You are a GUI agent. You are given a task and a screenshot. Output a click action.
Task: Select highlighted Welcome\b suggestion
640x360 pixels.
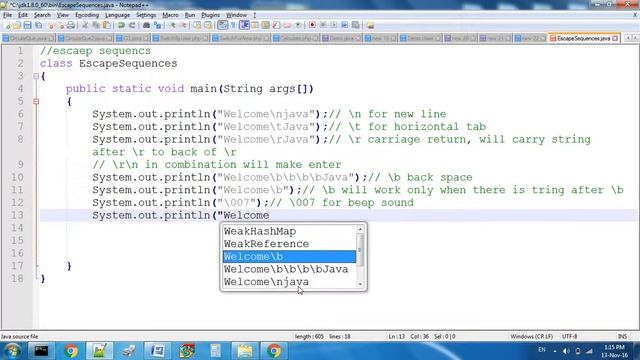click(x=289, y=257)
